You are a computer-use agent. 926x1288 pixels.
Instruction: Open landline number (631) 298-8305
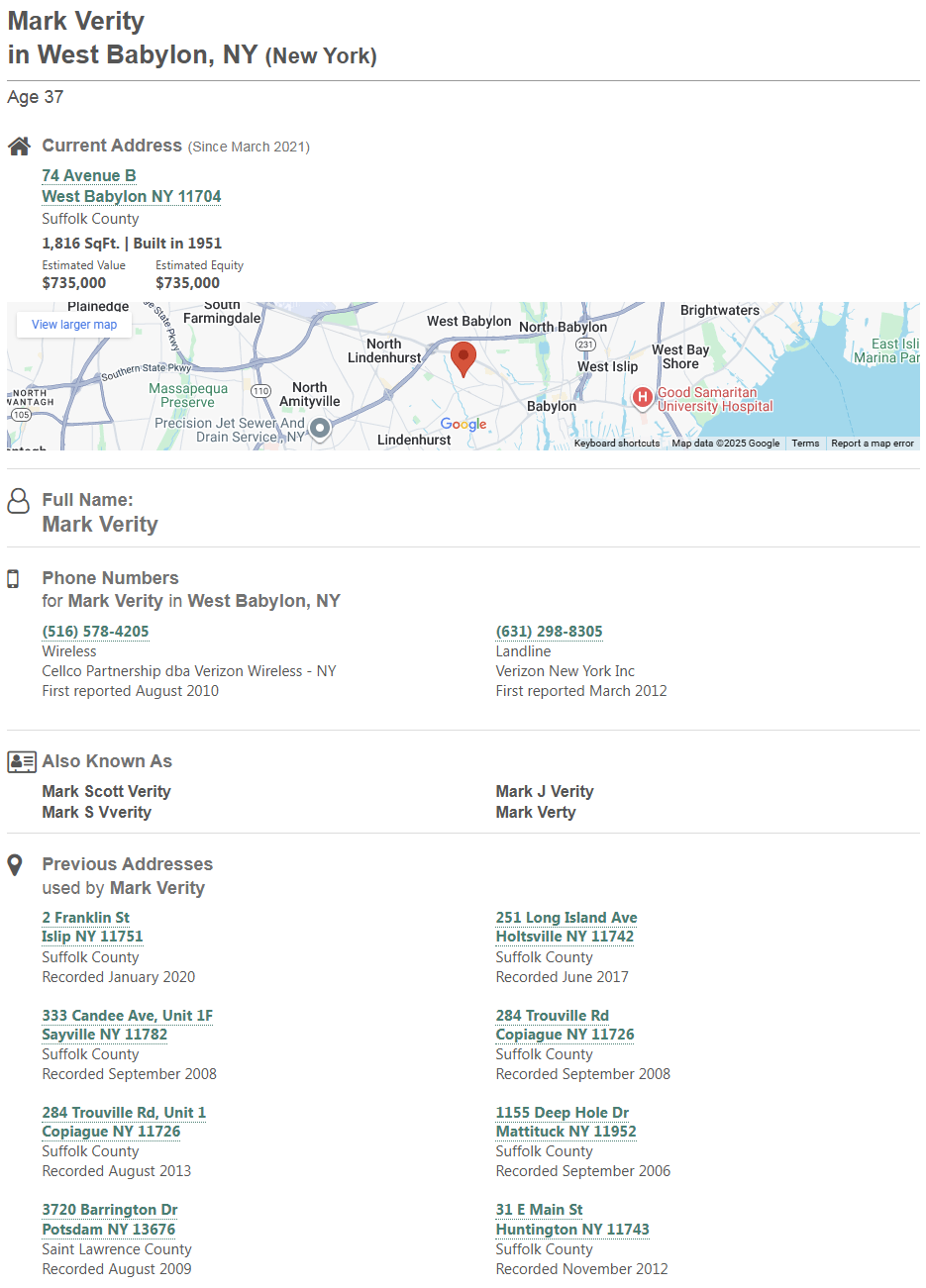(x=549, y=632)
